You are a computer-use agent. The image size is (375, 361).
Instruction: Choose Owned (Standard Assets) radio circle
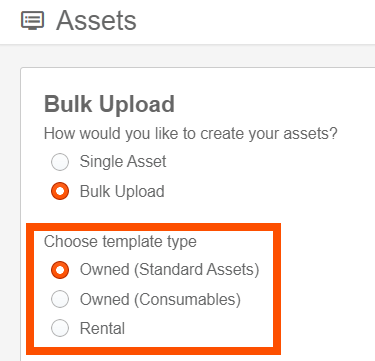pyautogui.click(x=60, y=270)
